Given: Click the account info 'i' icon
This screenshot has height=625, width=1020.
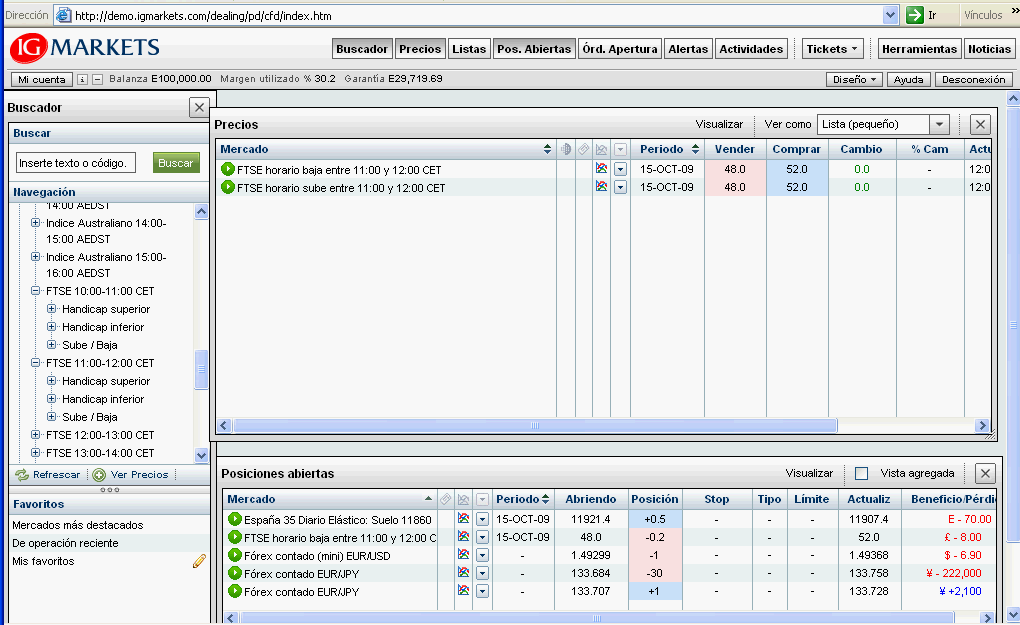Looking at the screenshot, I should click(x=82, y=79).
